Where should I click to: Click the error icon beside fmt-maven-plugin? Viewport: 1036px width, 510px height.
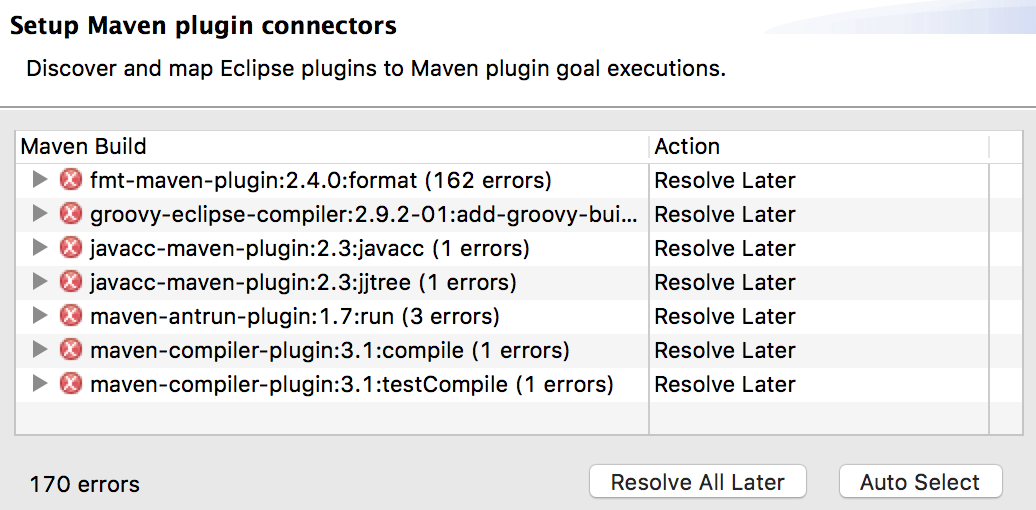click(x=70, y=180)
